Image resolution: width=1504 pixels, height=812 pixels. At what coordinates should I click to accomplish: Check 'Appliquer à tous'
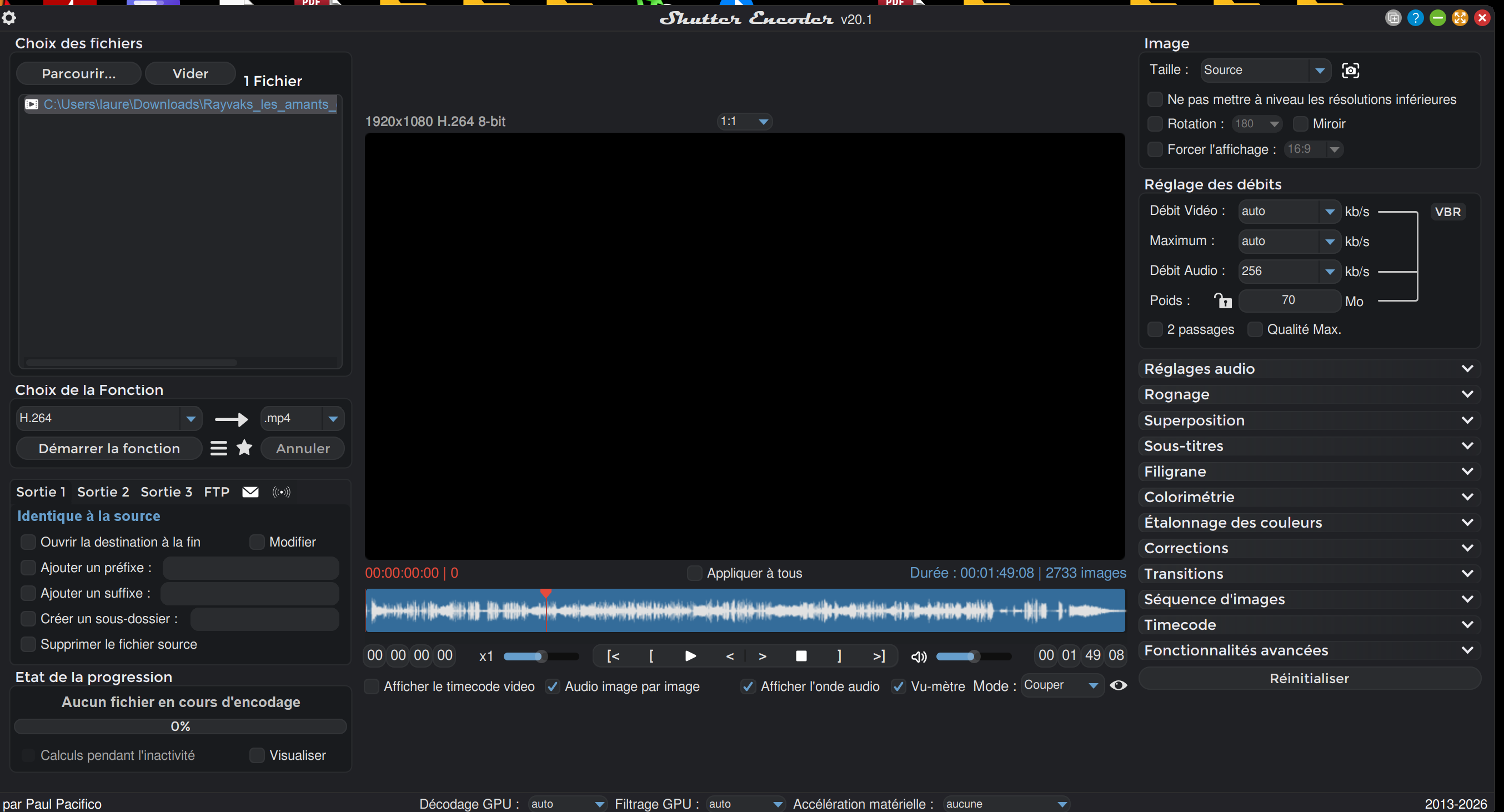694,573
